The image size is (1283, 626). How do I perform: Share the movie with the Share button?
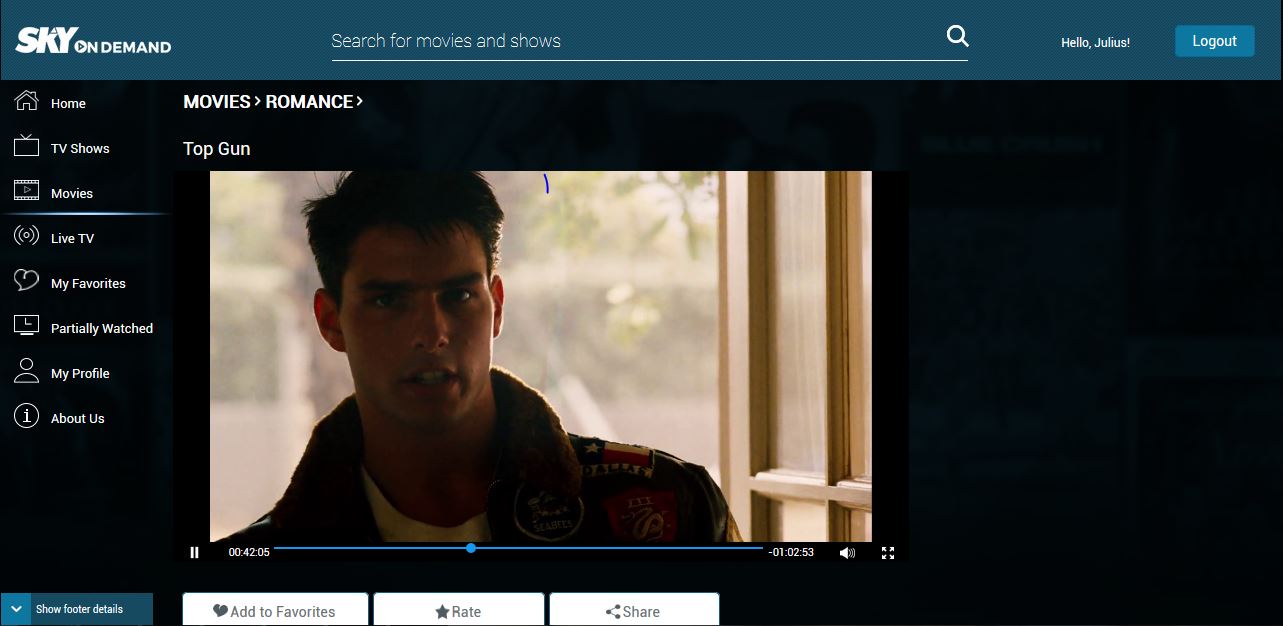634,611
